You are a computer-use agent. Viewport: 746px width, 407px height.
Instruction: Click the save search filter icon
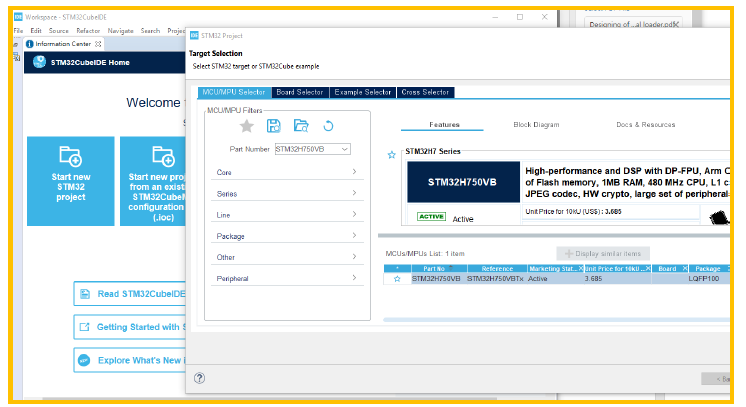pyautogui.click(x=274, y=126)
